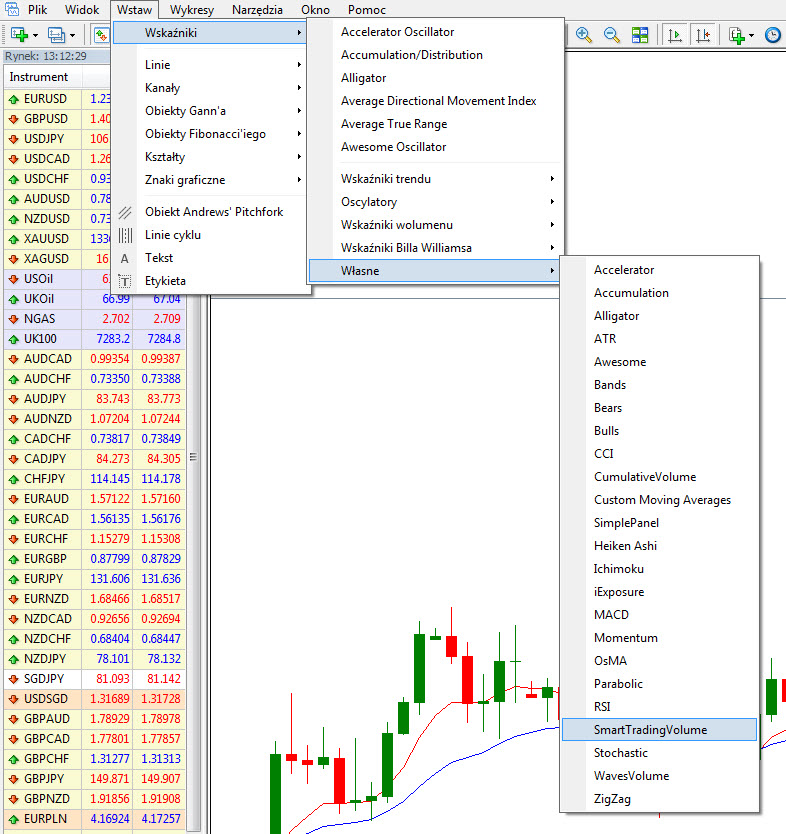Viewport: 786px width, 834px height.
Task: Click EURUSD up-arrow icon
Action: click(14, 99)
